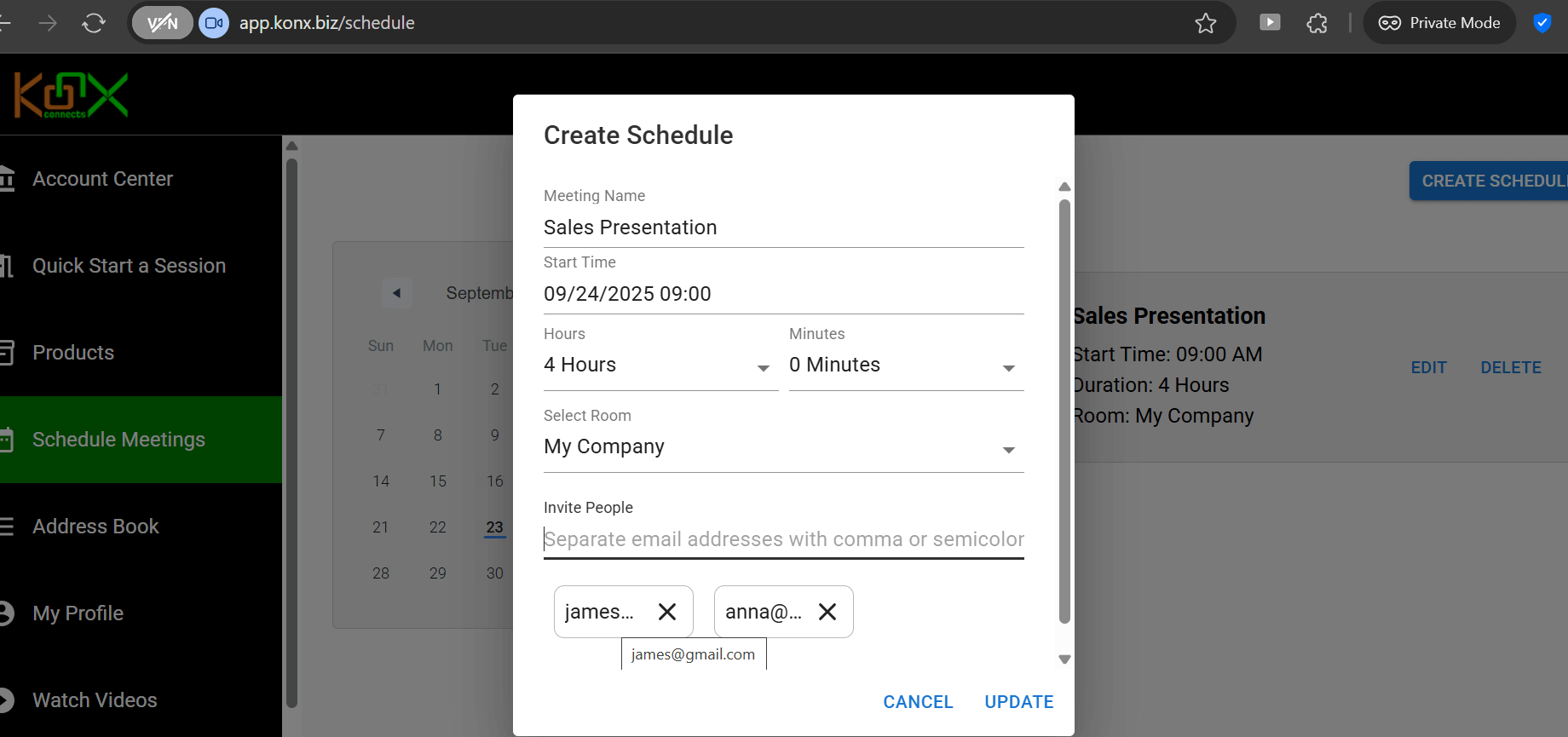Cancel the Create Schedule dialog
This screenshot has height=737, width=1568.
918,702
